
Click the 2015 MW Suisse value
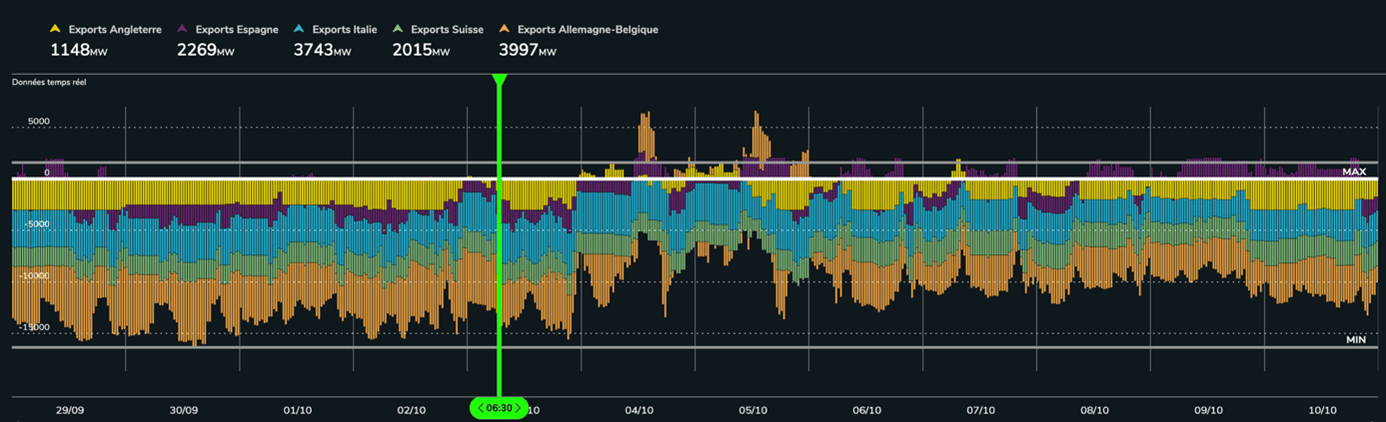pyautogui.click(x=420, y=50)
